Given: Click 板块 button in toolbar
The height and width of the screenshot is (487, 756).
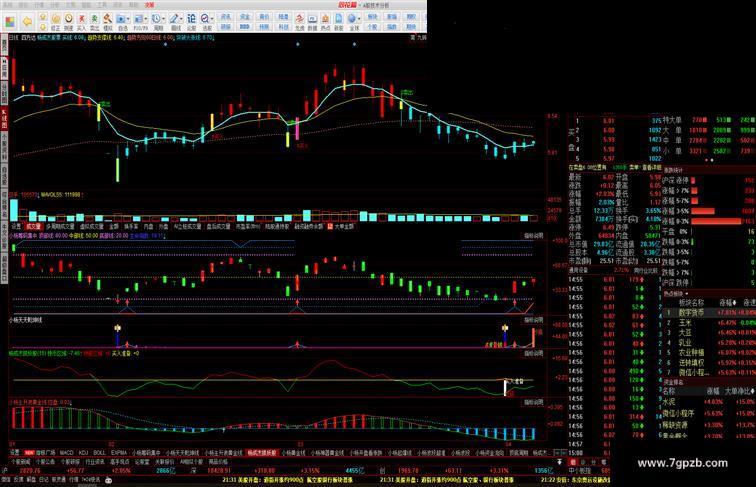Looking at the screenshot, I should pos(372,17).
